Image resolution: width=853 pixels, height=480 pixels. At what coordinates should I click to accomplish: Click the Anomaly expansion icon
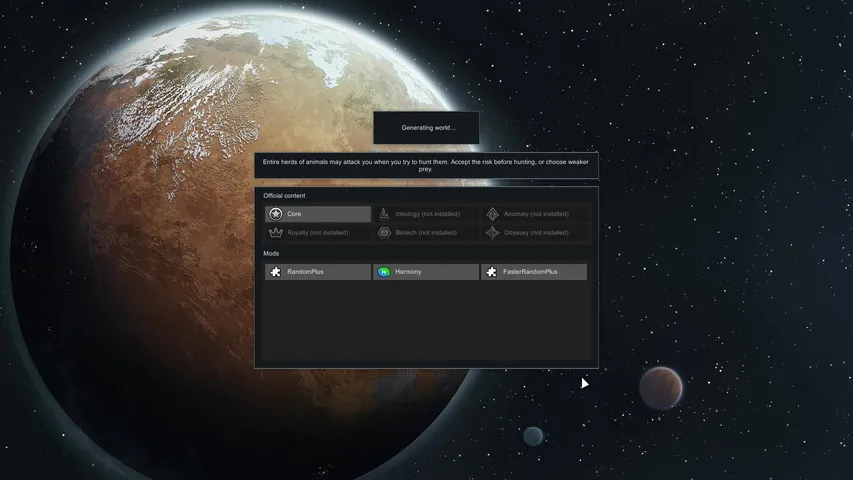click(492, 214)
